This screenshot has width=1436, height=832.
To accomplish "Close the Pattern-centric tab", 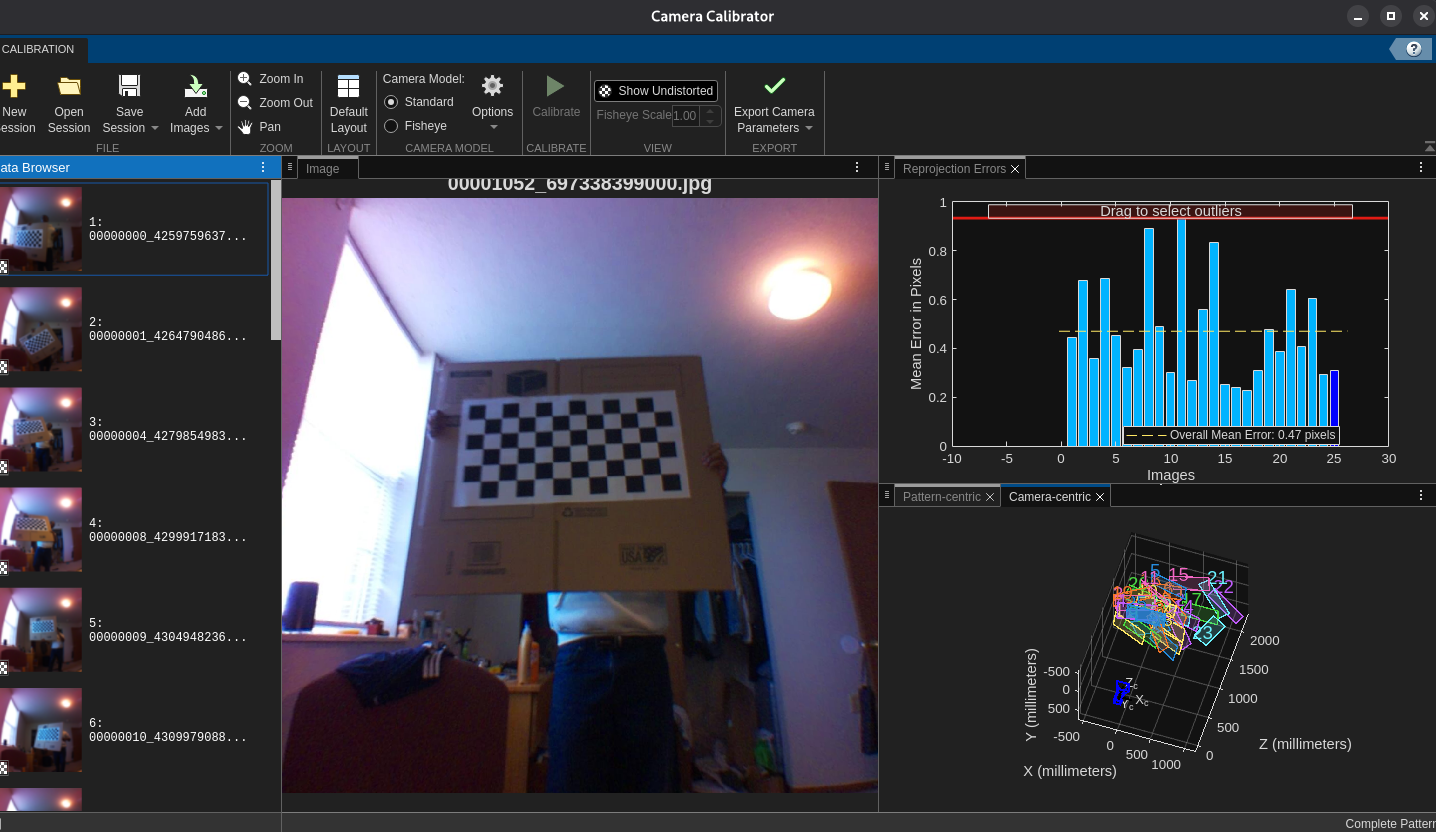I will [990, 497].
